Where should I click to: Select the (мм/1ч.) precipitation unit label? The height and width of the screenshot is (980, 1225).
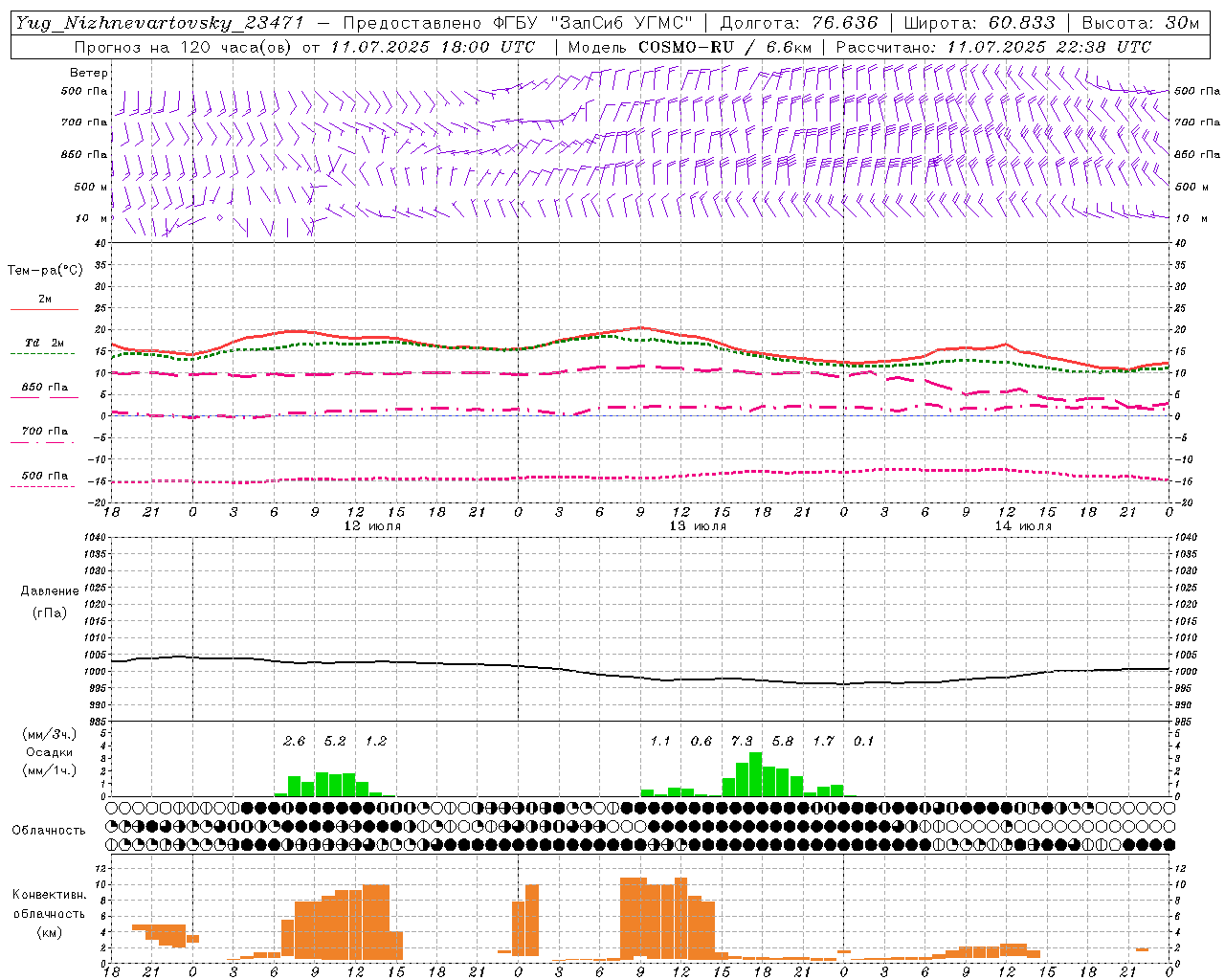(x=50, y=770)
